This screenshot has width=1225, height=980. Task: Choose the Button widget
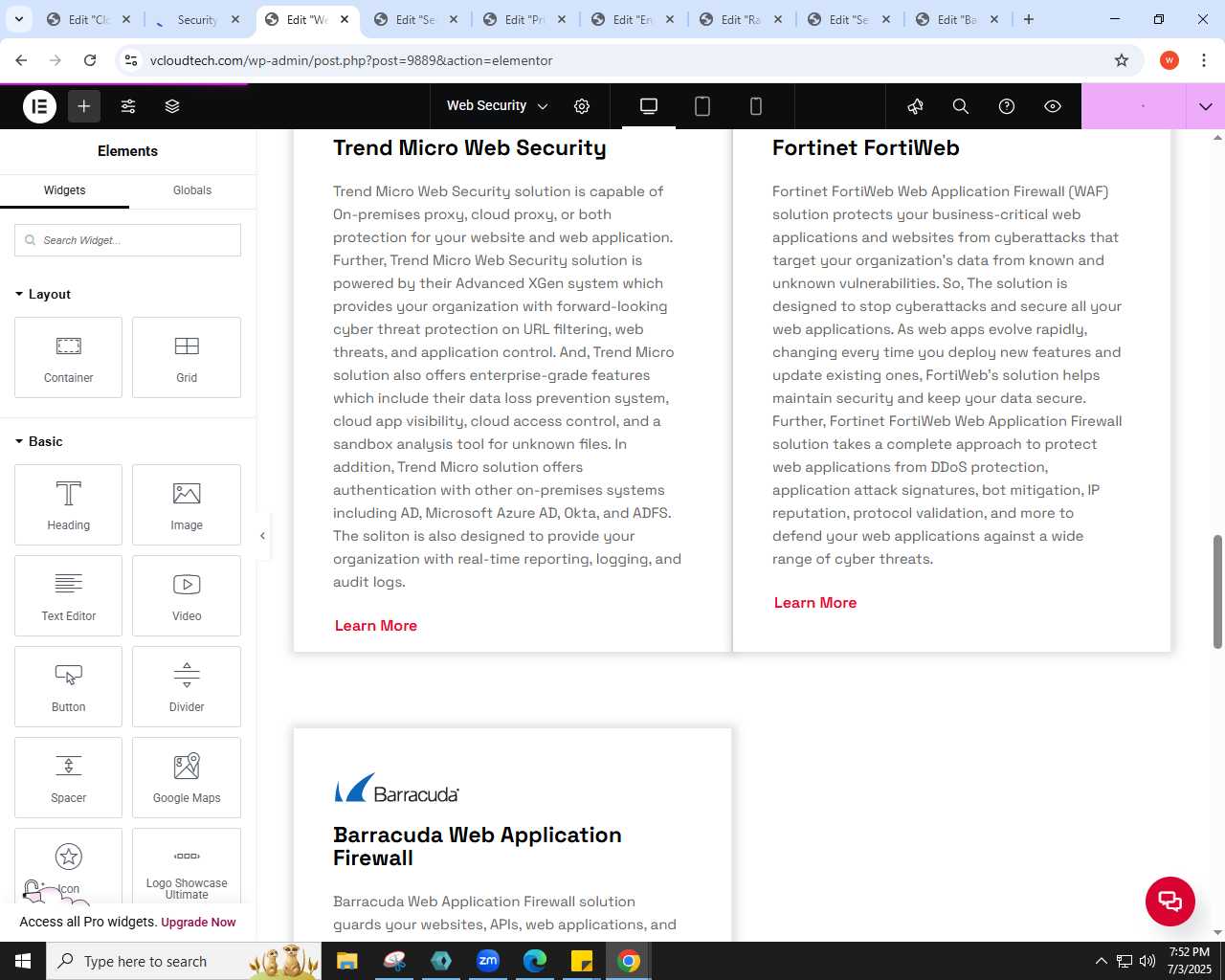click(x=68, y=686)
